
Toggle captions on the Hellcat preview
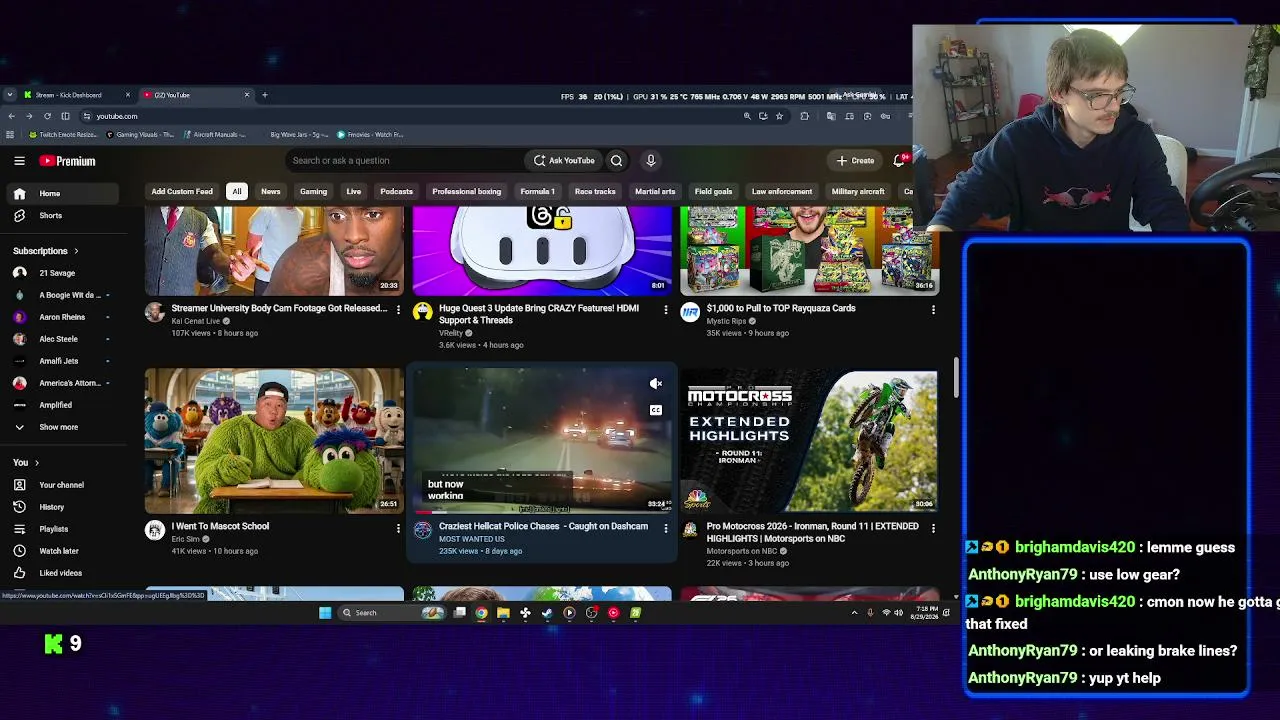point(656,410)
